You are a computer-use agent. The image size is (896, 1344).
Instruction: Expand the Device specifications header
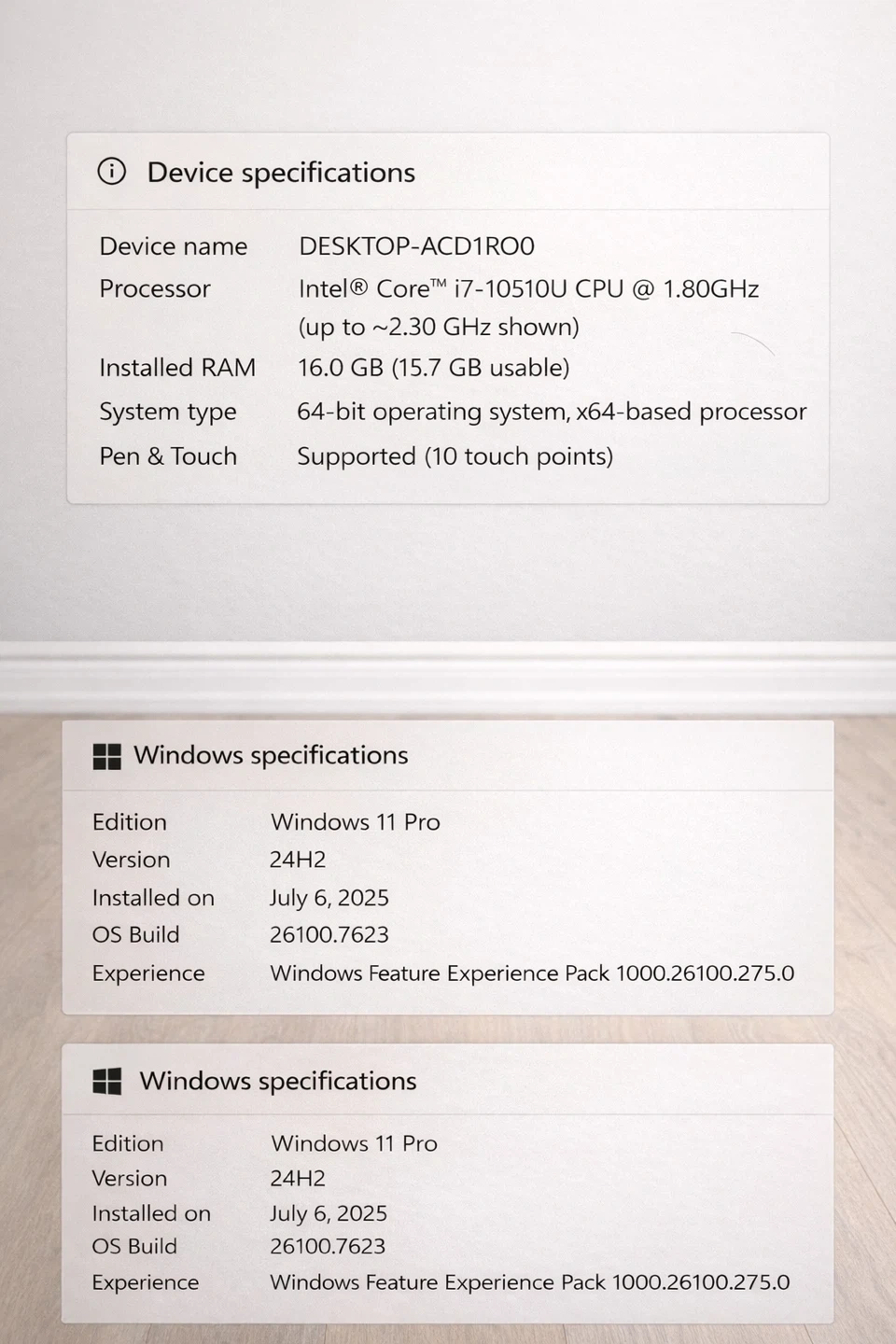(281, 173)
